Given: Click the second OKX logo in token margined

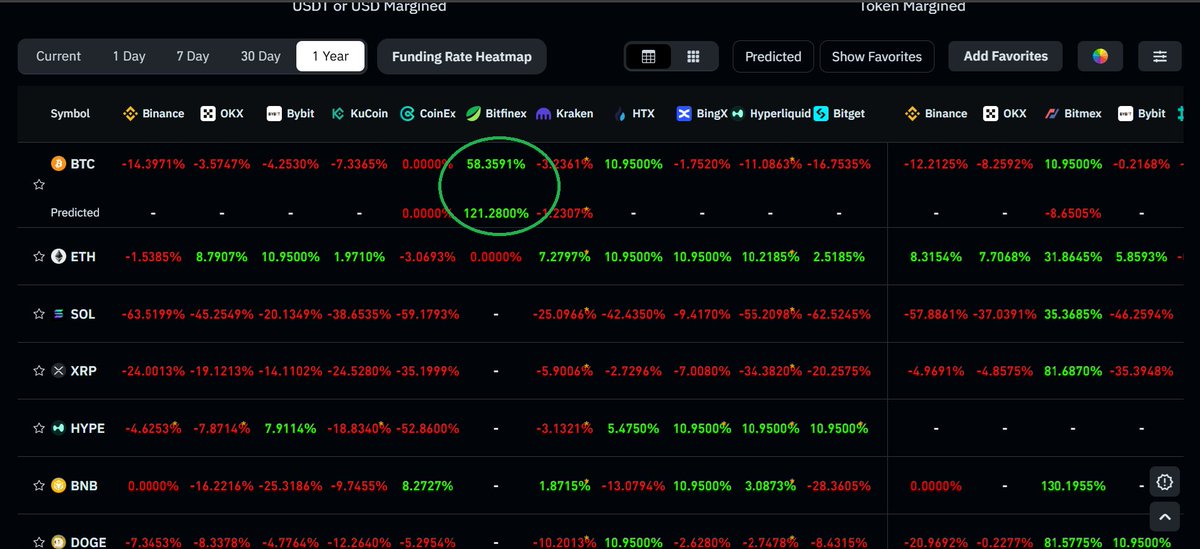Looking at the screenshot, I should [x=990, y=114].
